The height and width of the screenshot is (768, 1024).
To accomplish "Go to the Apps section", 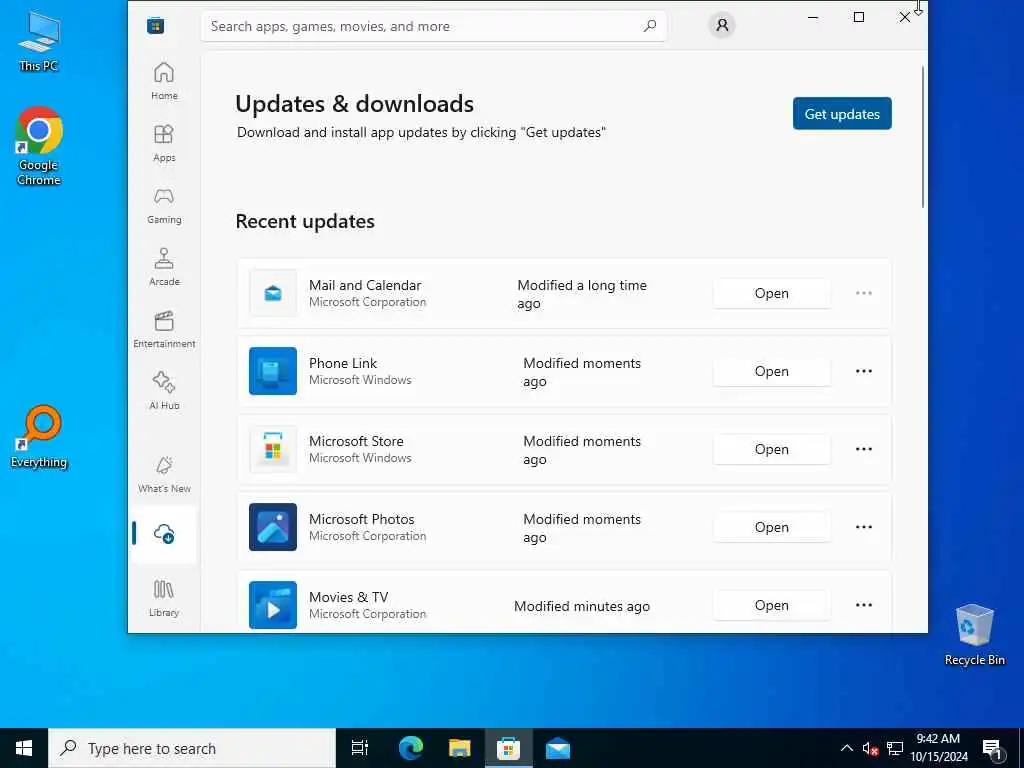I will click(164, 144).
